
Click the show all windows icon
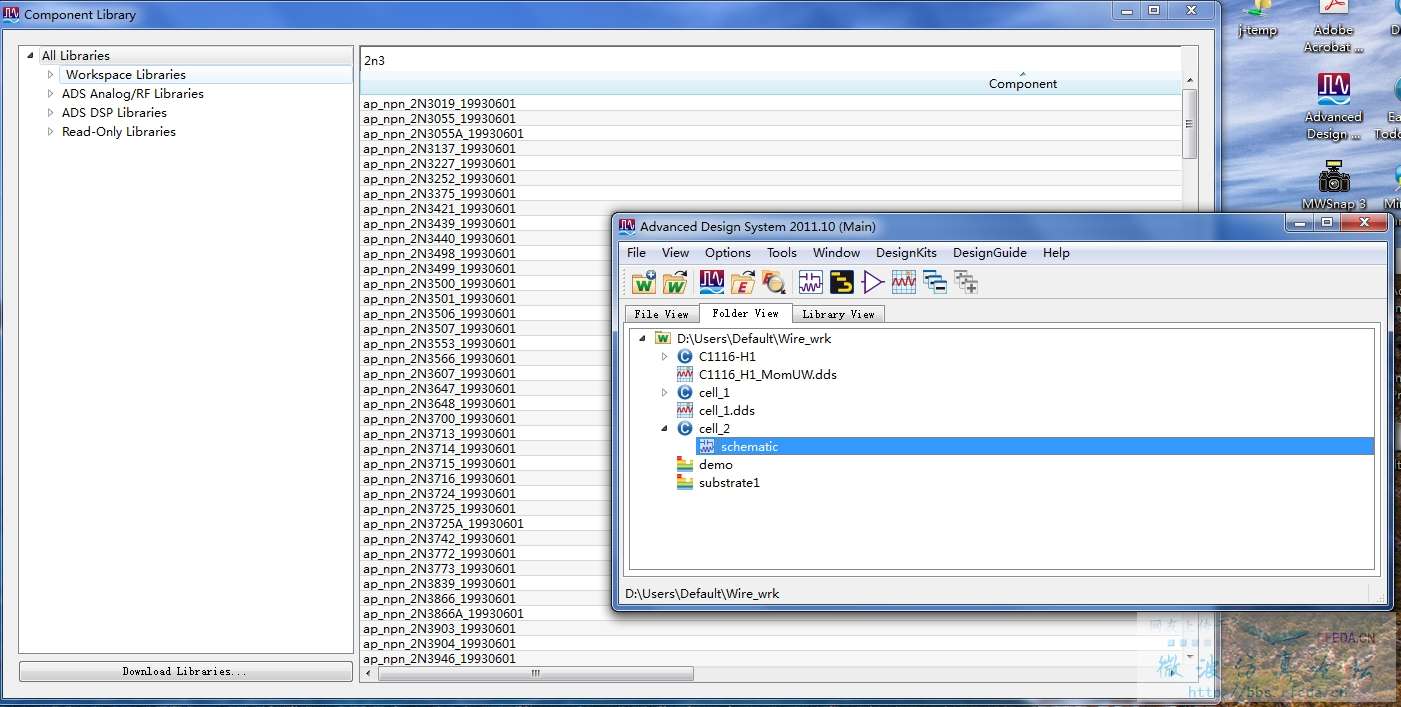pyautogui.click(x=965, y=282)
